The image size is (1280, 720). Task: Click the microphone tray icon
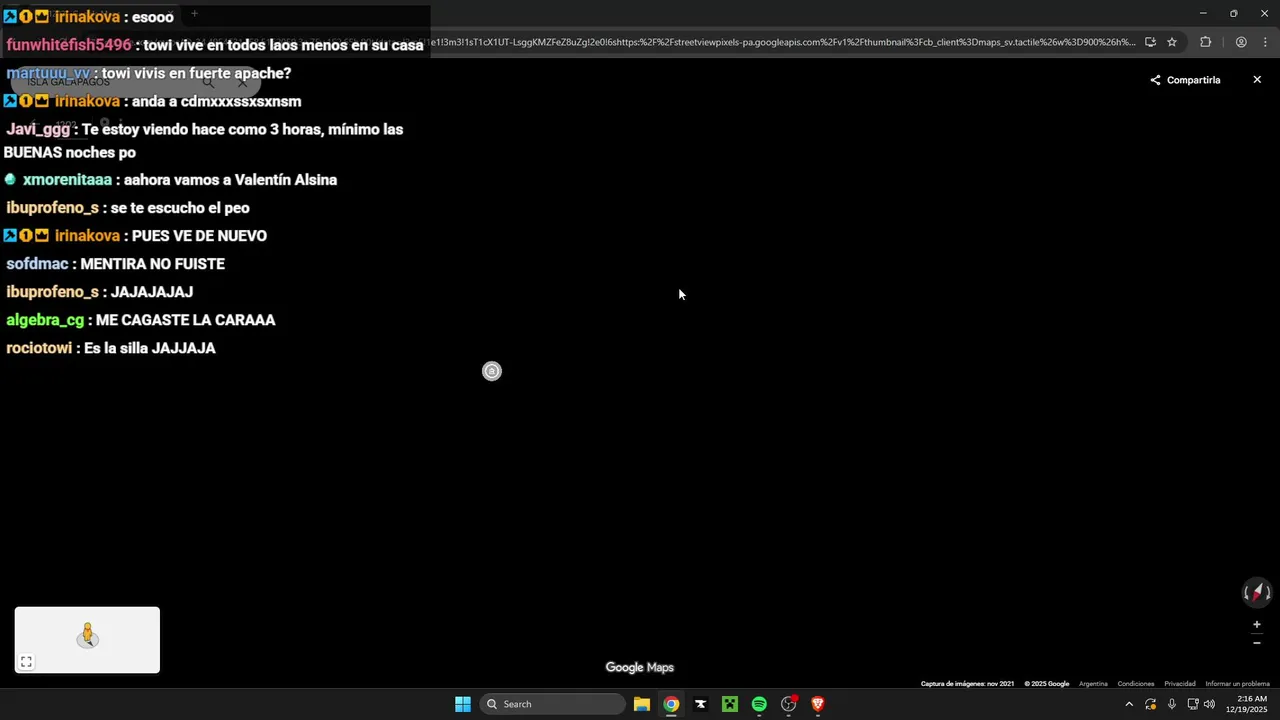1172,704
